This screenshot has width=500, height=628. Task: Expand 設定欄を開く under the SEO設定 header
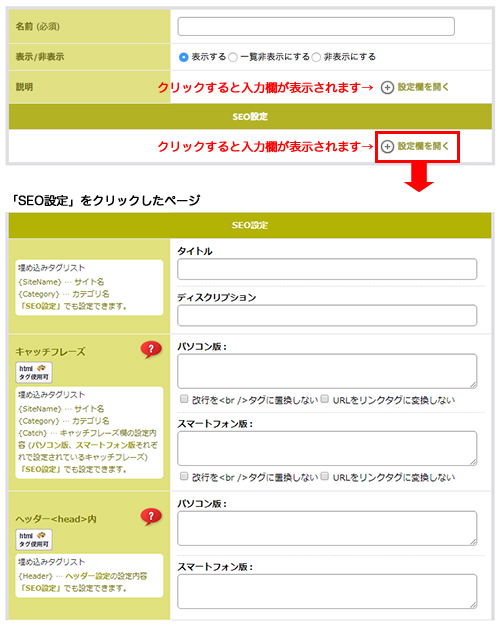(x=423, y=146)
